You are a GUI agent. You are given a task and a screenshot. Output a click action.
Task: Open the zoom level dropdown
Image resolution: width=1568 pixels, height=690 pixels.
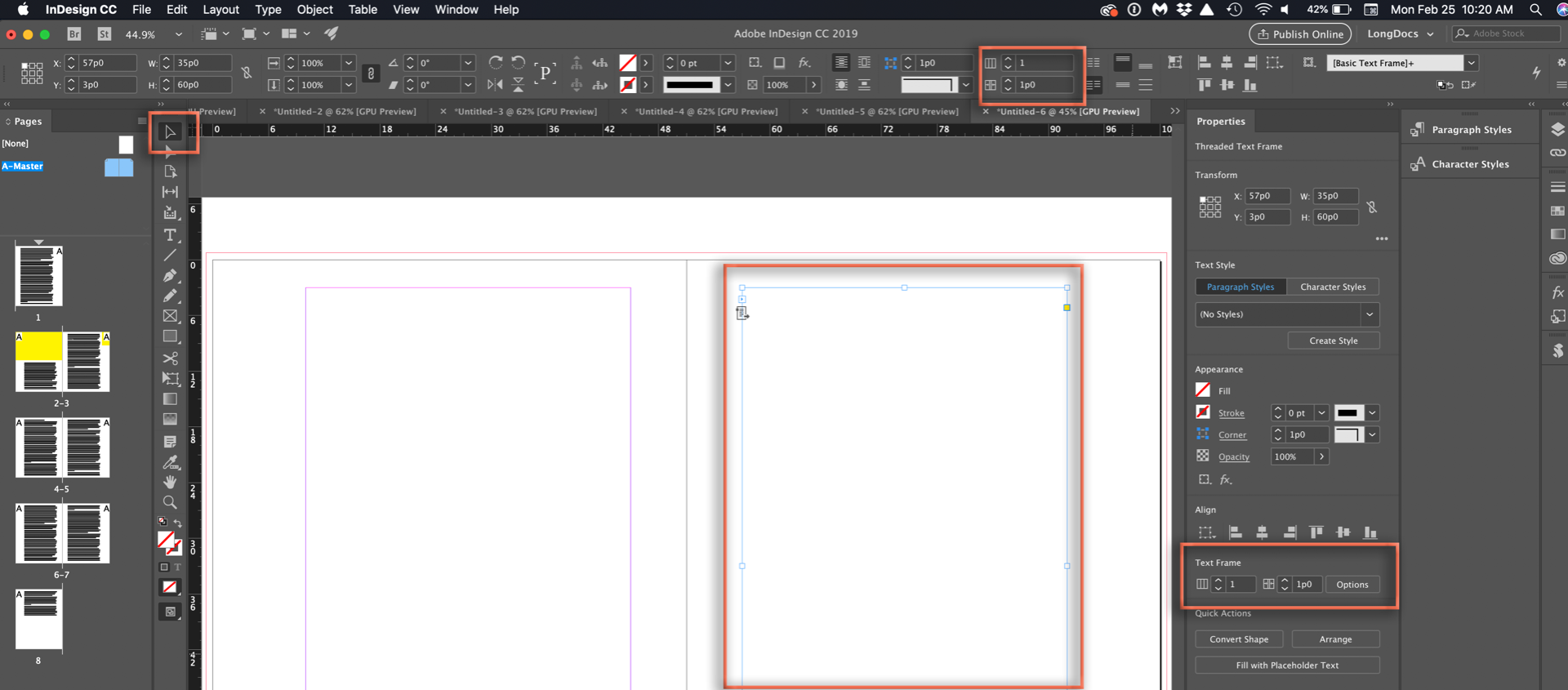(x=178, y=34)
